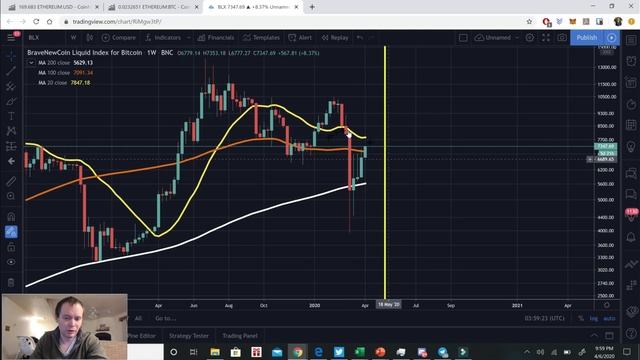Click the blue Publish button
640x360 pixels.
tap(587, 38)
